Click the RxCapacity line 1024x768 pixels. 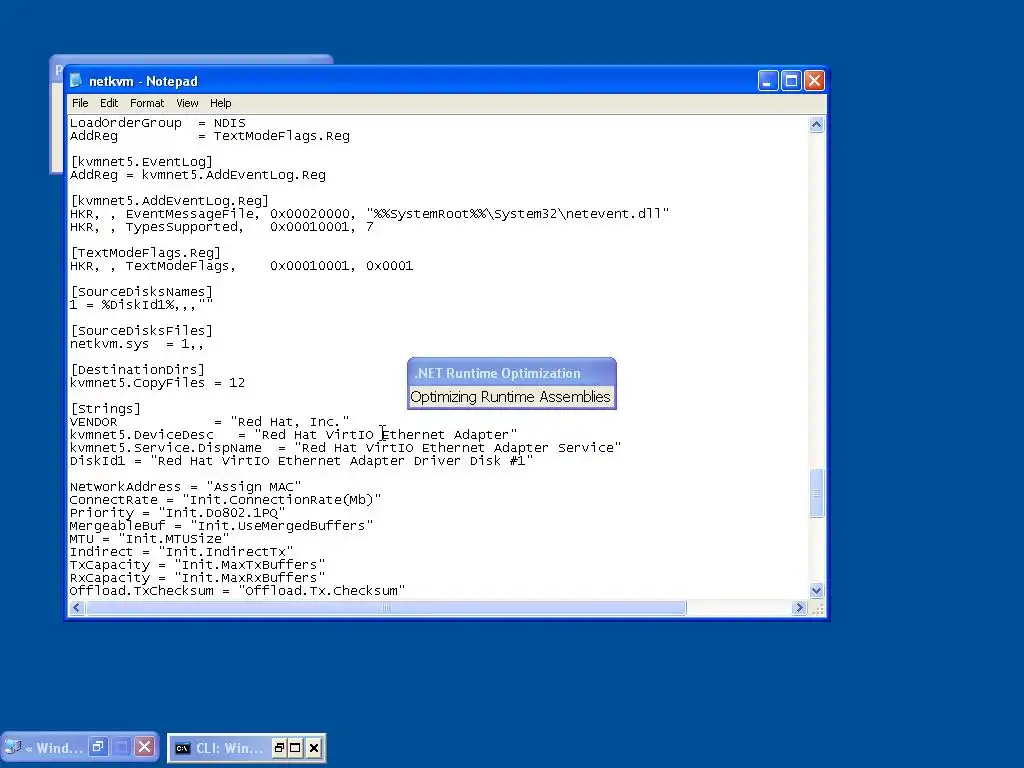pyautogui.click(x=197, y=578)
